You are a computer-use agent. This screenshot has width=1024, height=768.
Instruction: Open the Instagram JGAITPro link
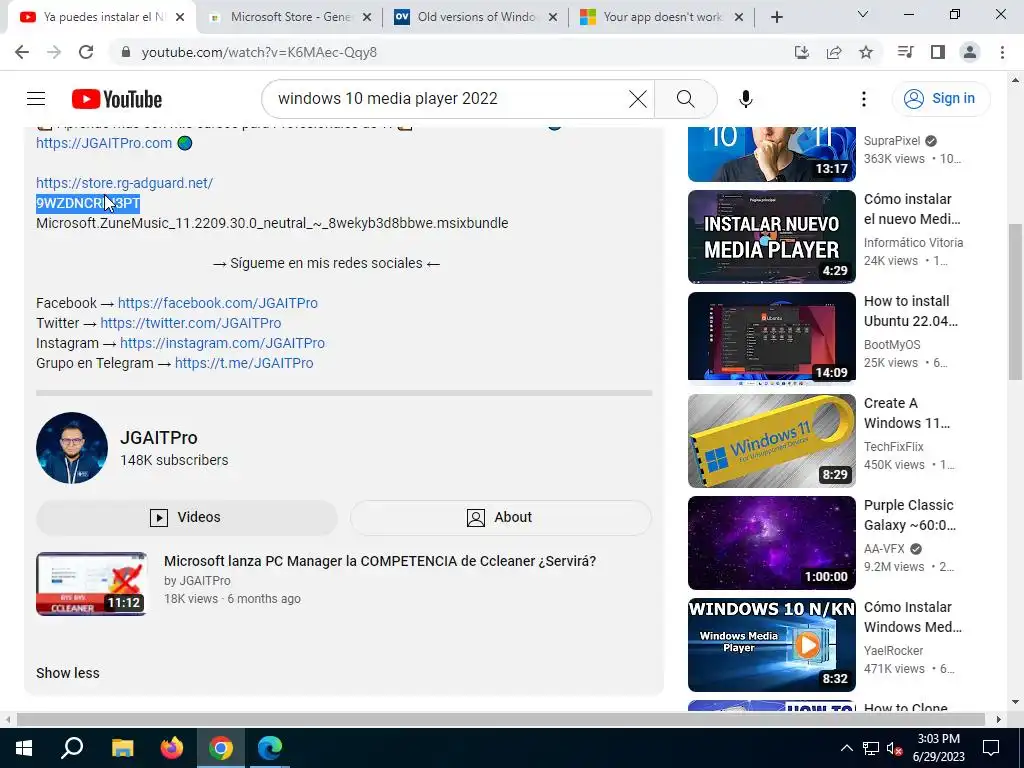click(222, 343)
